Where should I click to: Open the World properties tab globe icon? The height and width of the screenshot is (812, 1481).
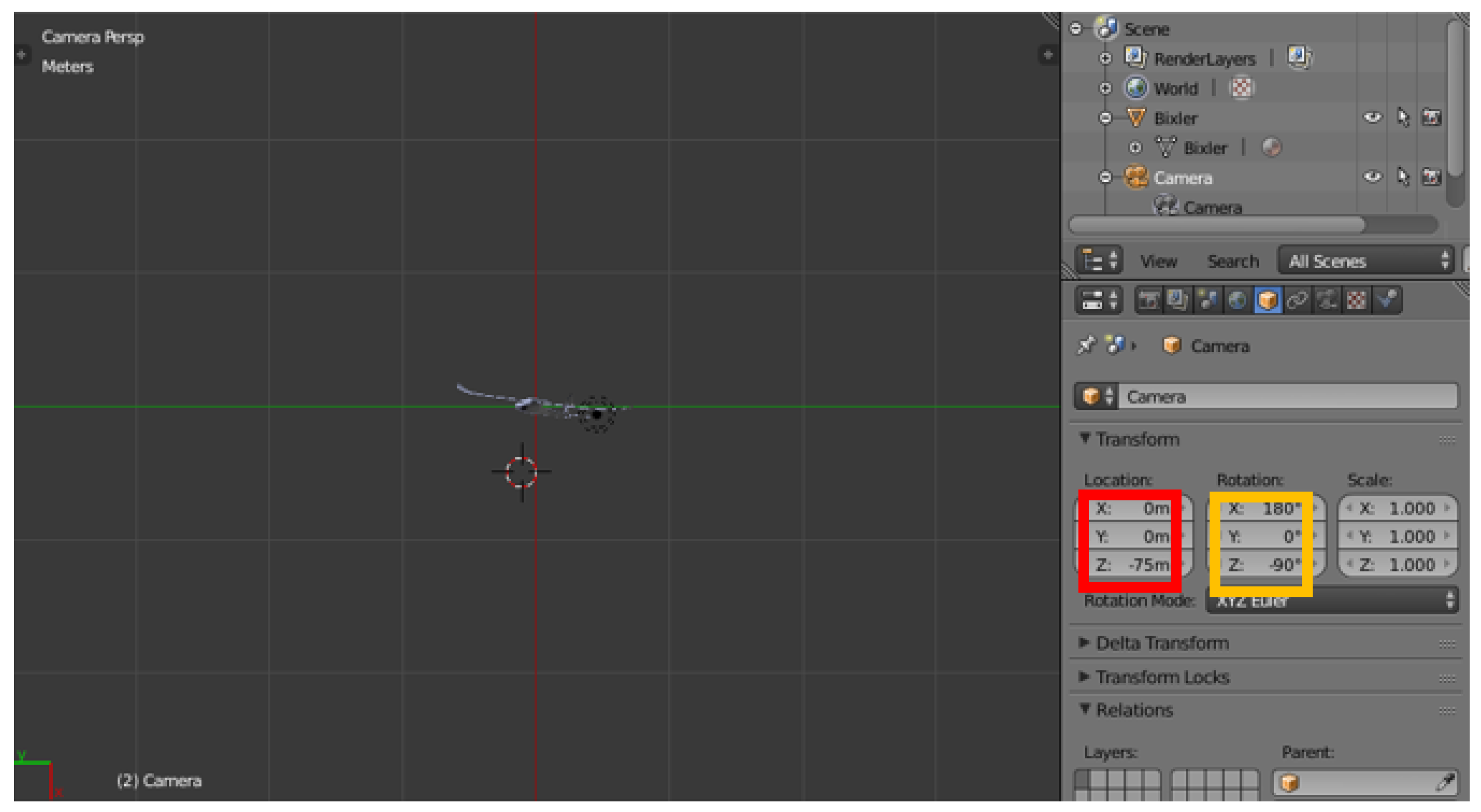(1237, 300)
